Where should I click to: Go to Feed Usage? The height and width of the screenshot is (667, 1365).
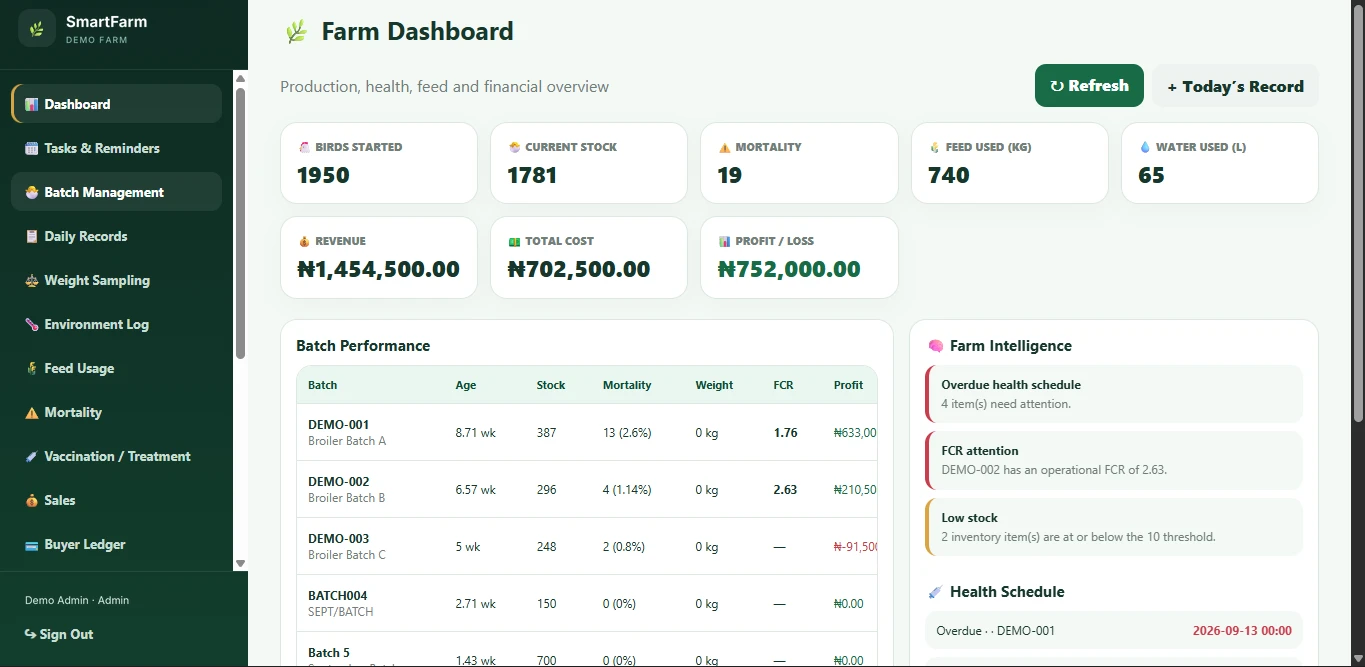pyautogui.click(x=116, y=368)
